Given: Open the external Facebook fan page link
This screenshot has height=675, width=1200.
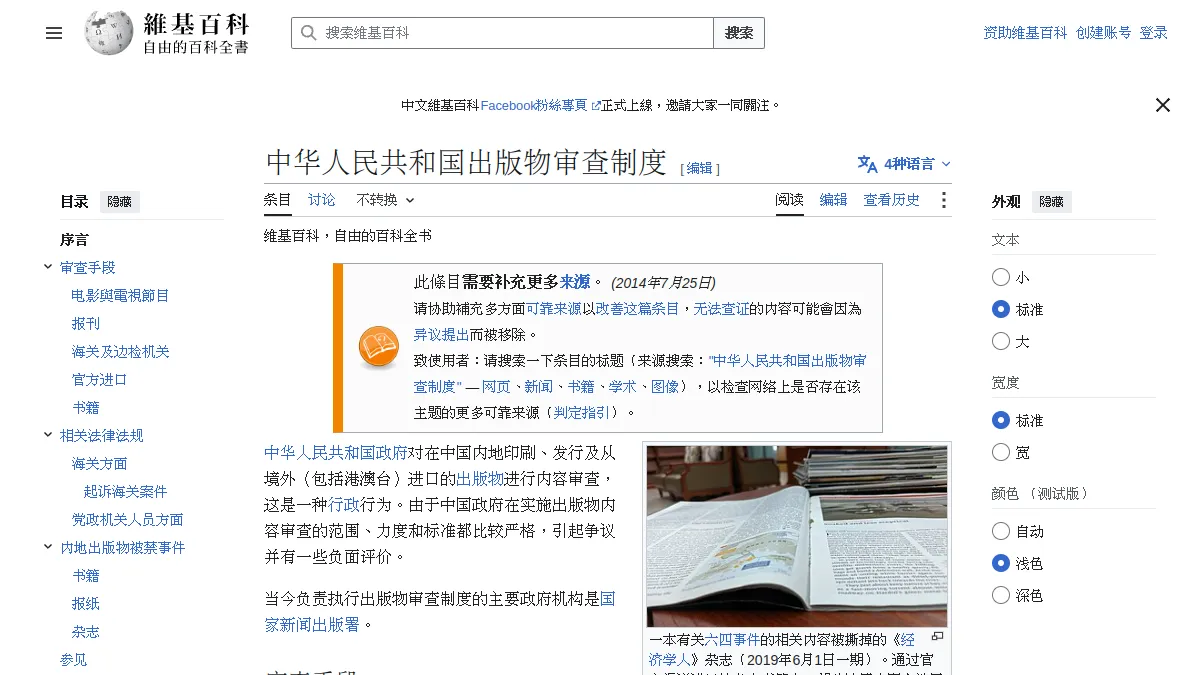Looking at the screenshot, I should click(x=541, y=105).
